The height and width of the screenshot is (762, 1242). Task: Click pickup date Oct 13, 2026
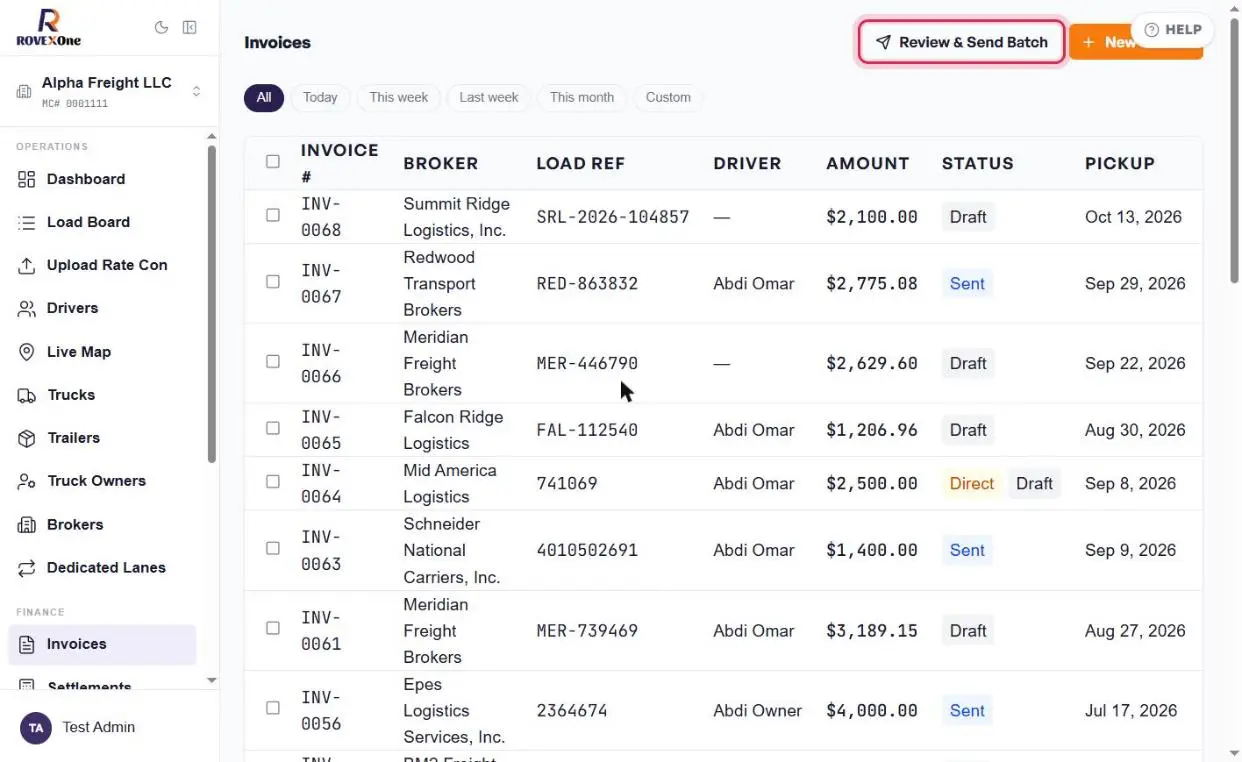(1133, 217)
